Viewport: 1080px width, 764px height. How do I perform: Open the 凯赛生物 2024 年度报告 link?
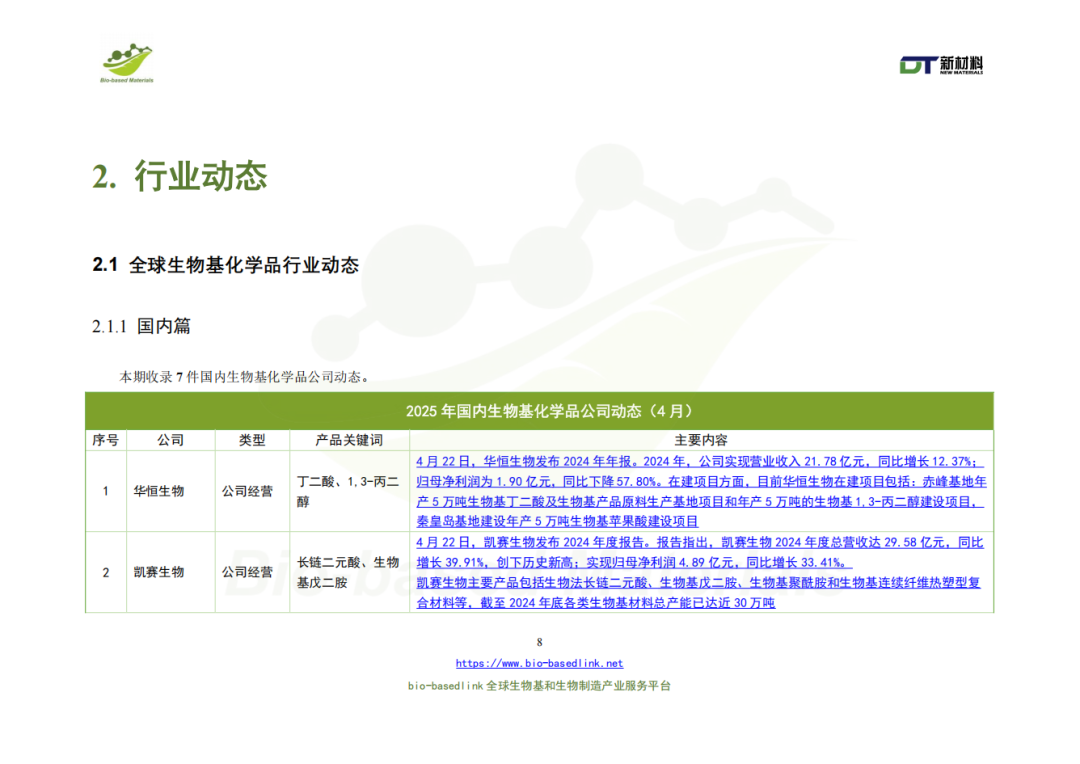[700, 553]
